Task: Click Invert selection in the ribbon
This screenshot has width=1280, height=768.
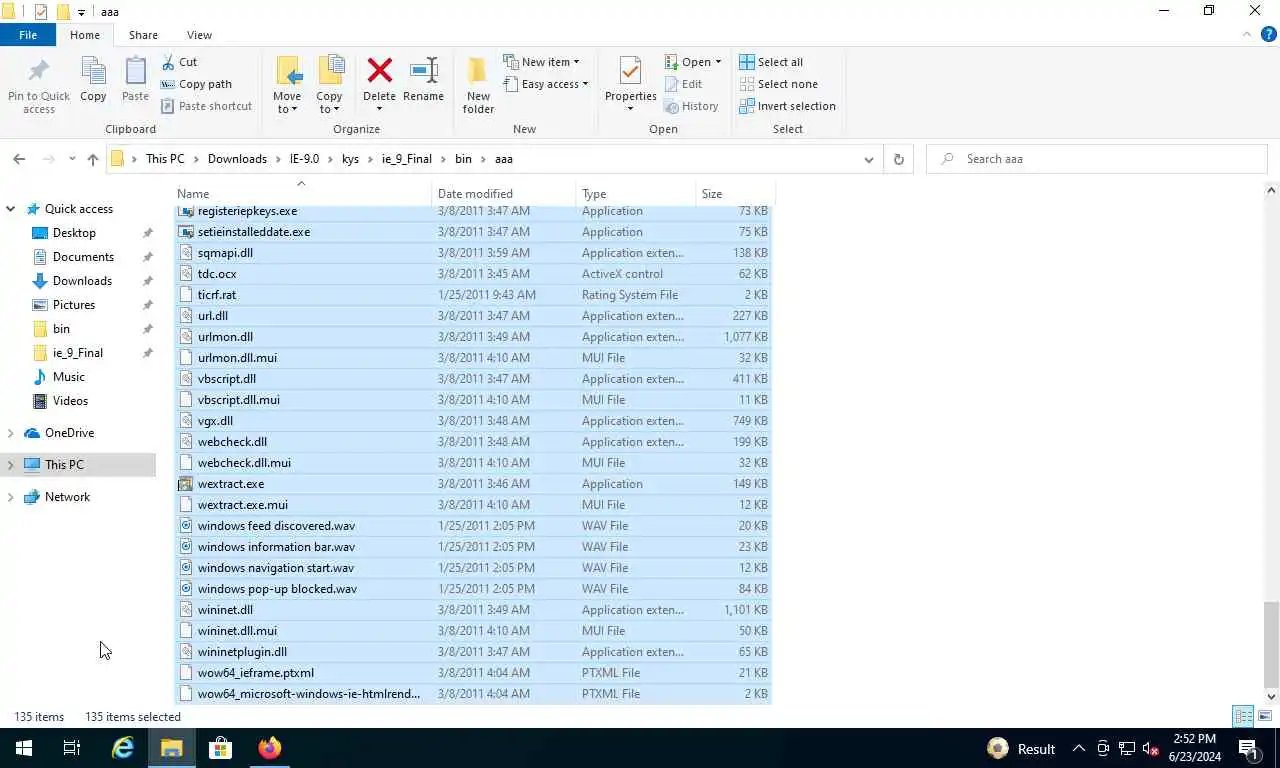Action: point(787,106)
